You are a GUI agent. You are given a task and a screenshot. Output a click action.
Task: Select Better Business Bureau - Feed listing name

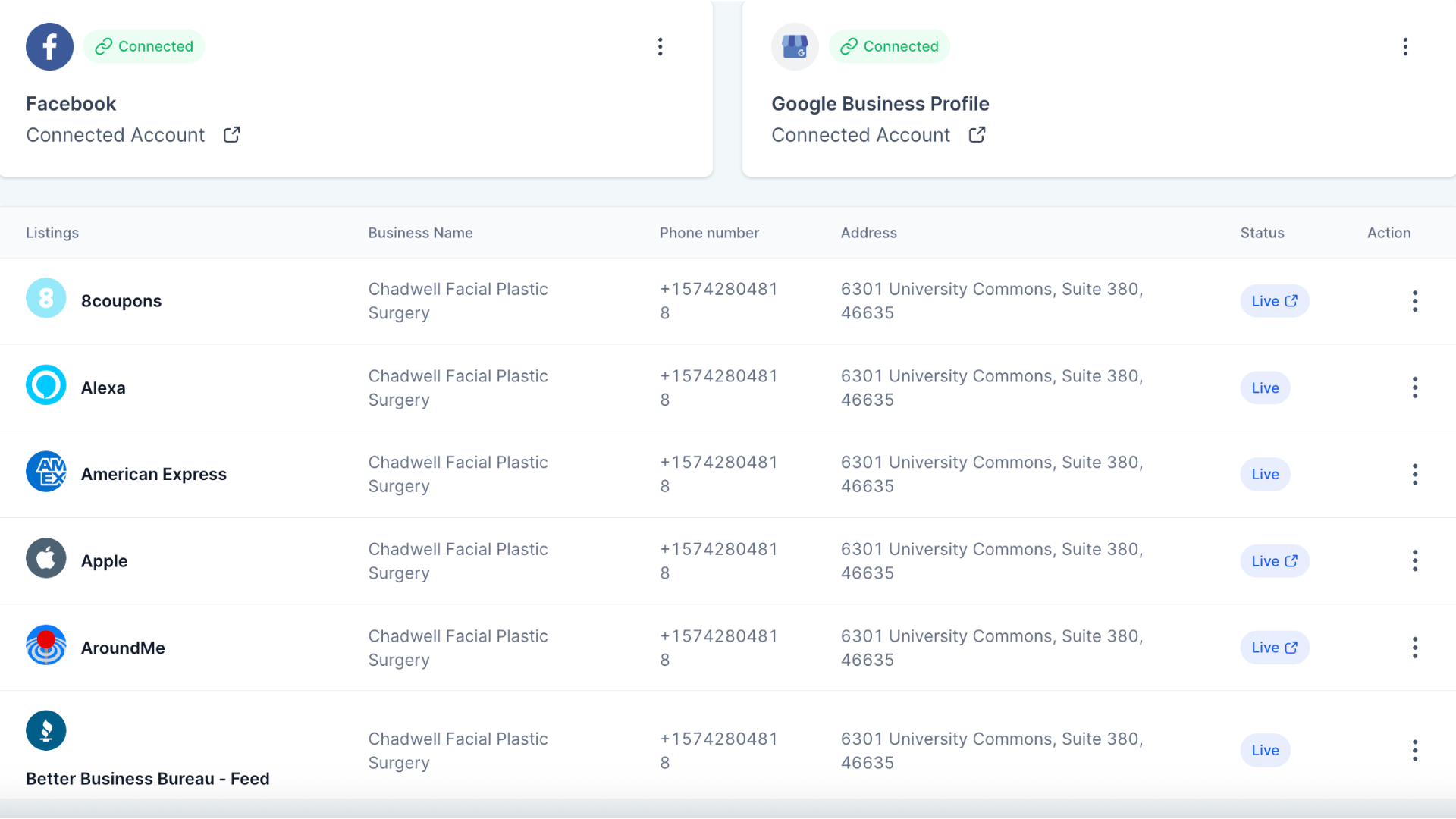coord(148,779)
